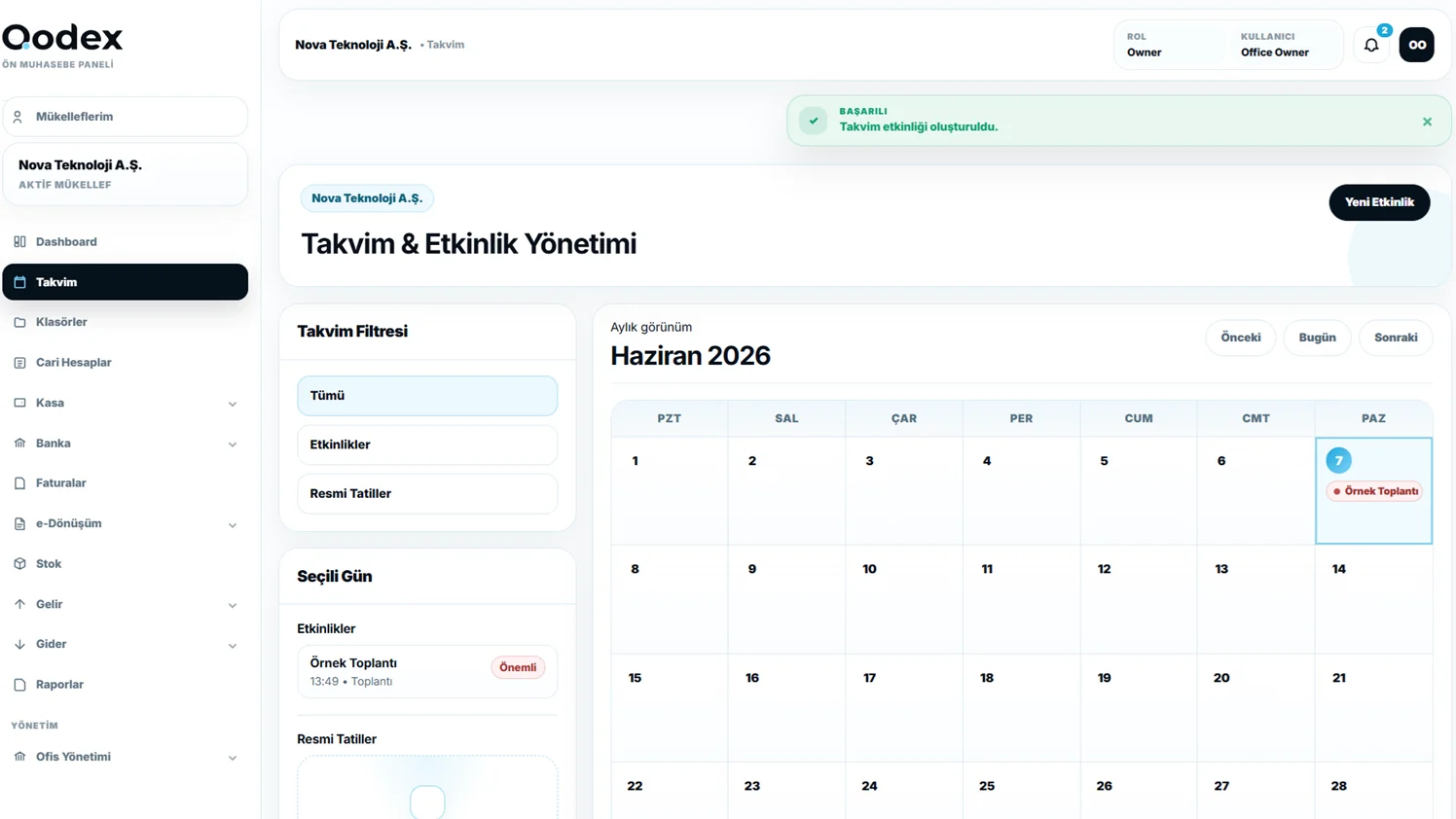Screen dimensions: 1456x819
Task: Expand the Banka submenu chevron
Action: [233, 445]
